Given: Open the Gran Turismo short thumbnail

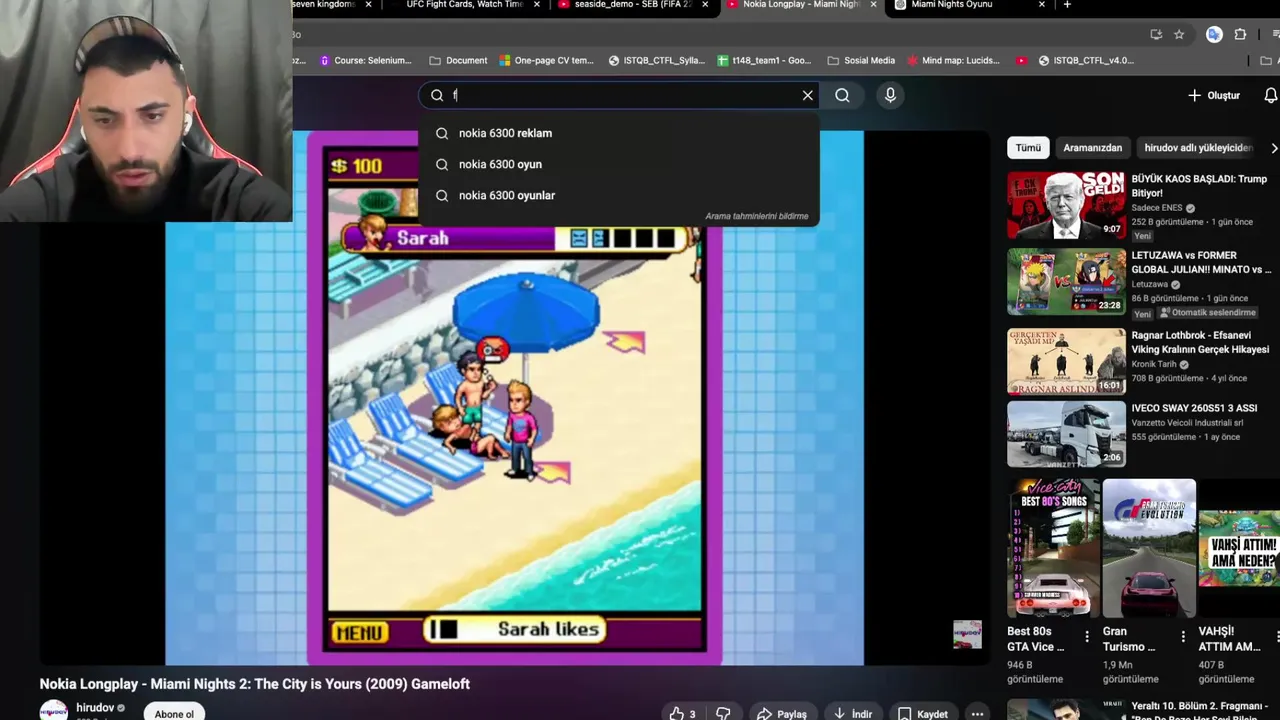Looking at the screenshot, I should point(1149,548).
